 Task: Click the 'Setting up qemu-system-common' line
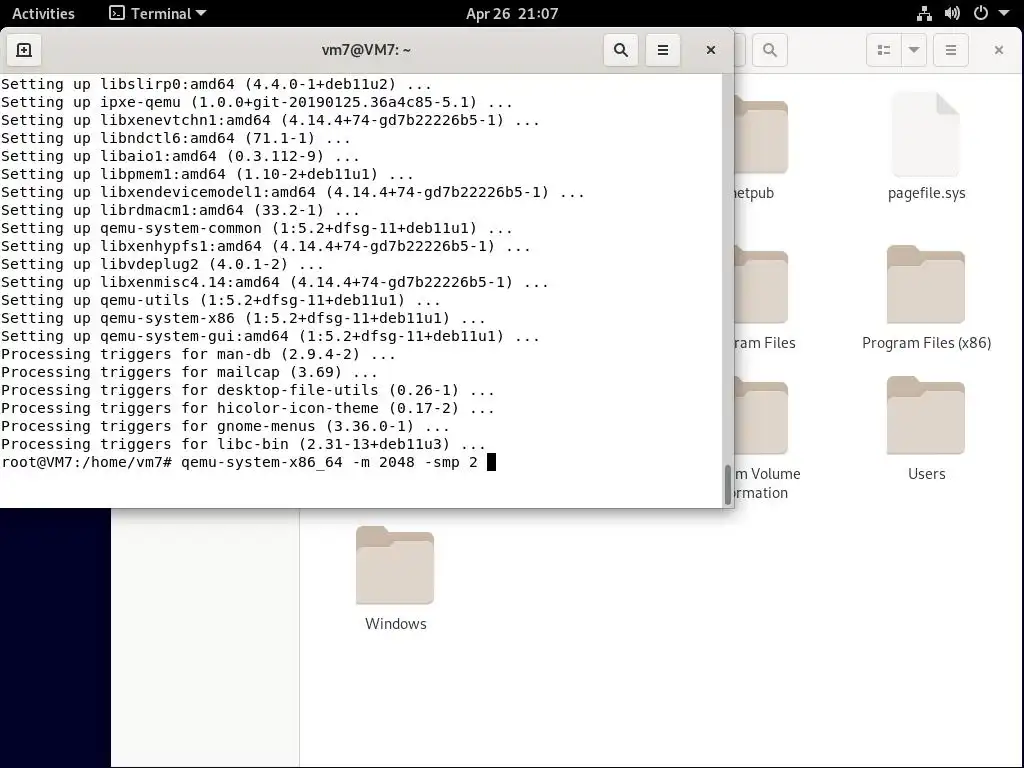257,229
